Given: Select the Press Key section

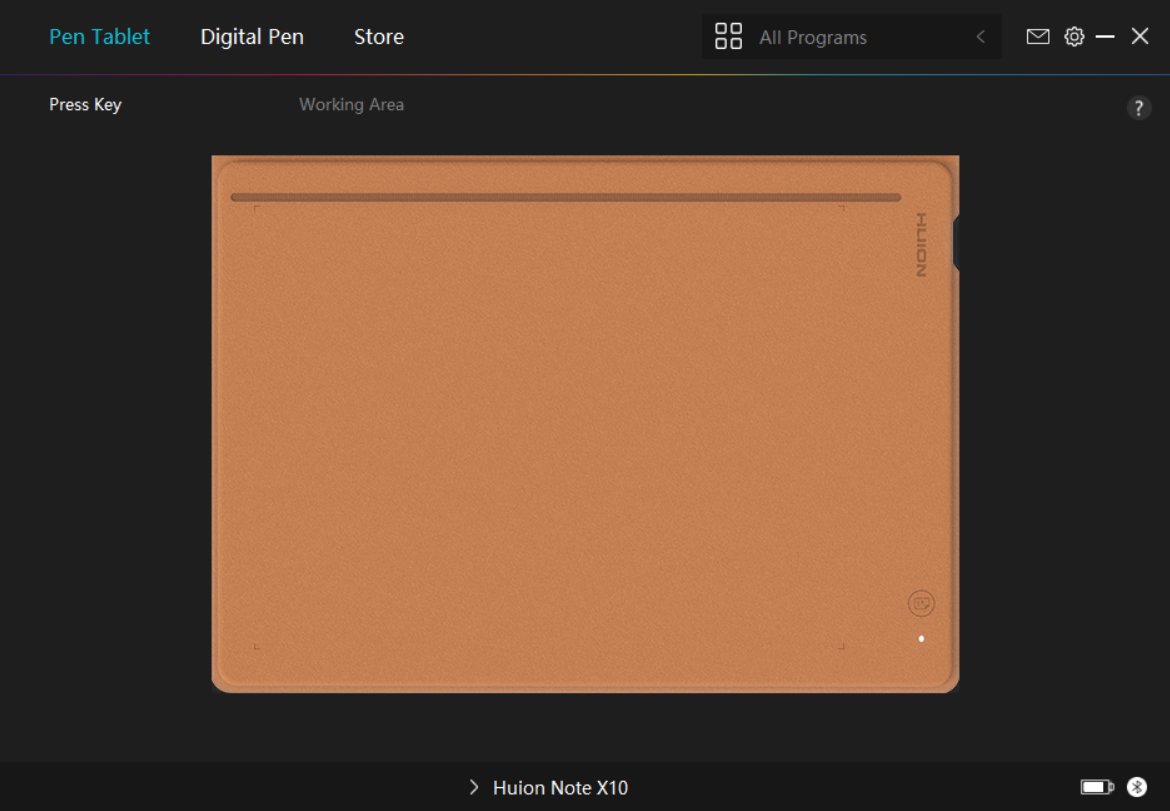Looking at the screenshot, I should tap(85, 105).
